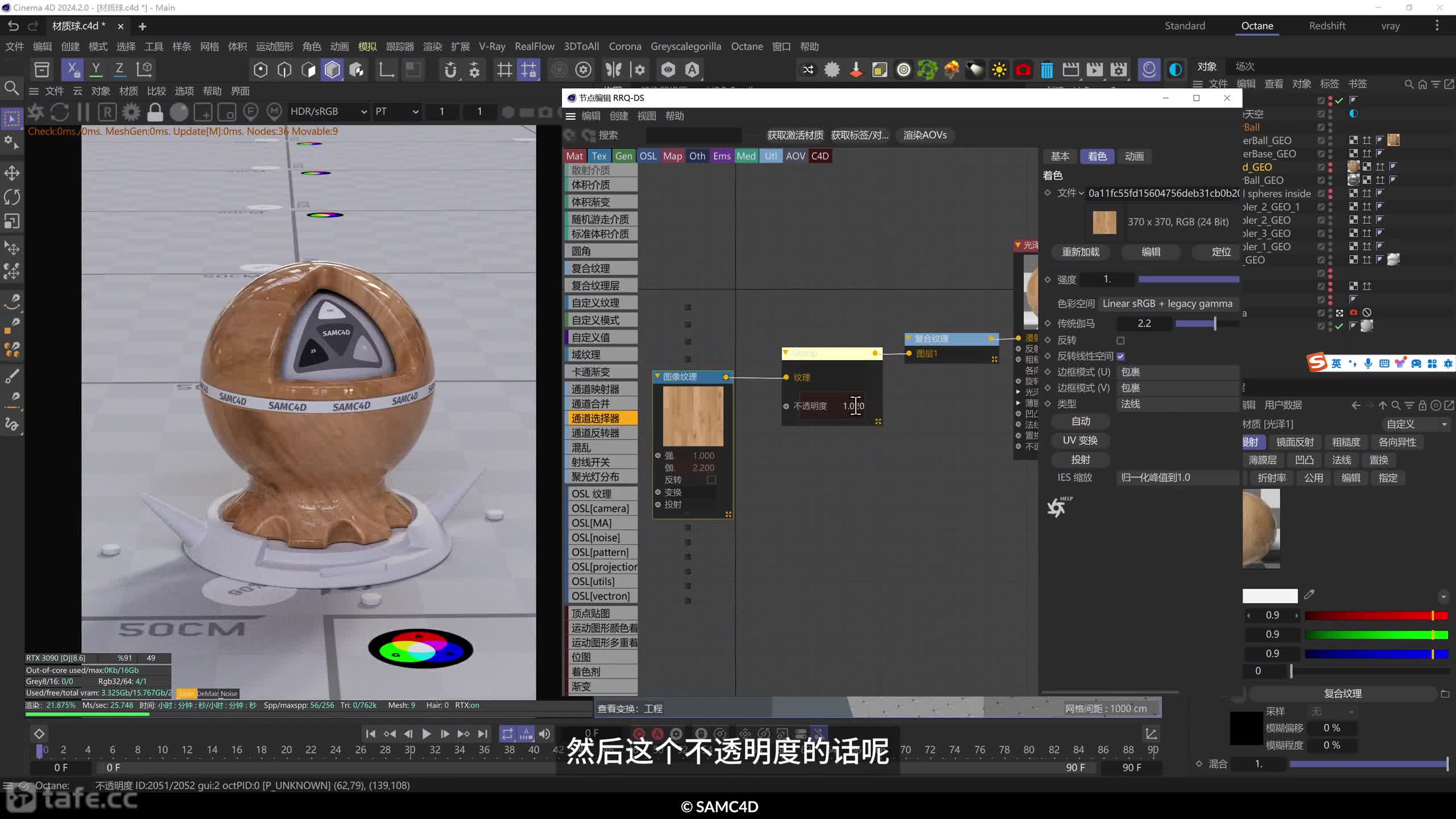Click the eyedropper color picker icon
Screen dimensions: 1456x819
[1309, 595]
